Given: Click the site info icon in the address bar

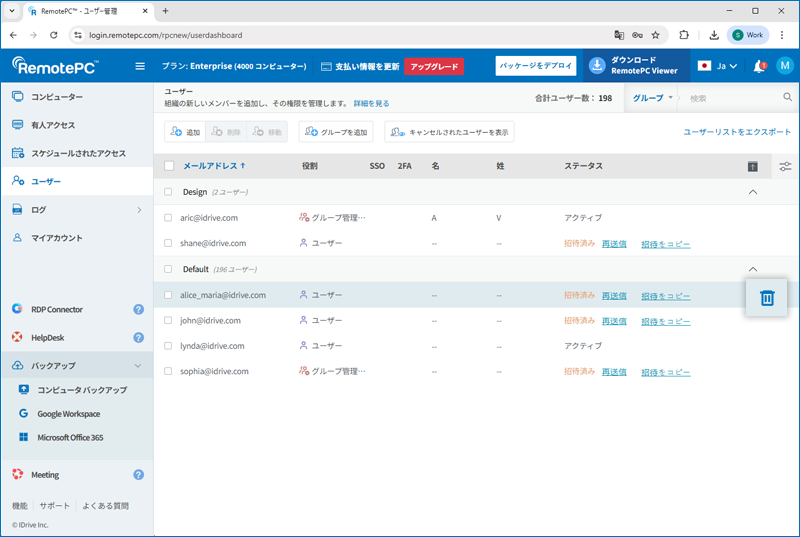Looking at the screenshot, I should [x=78, y=35].
